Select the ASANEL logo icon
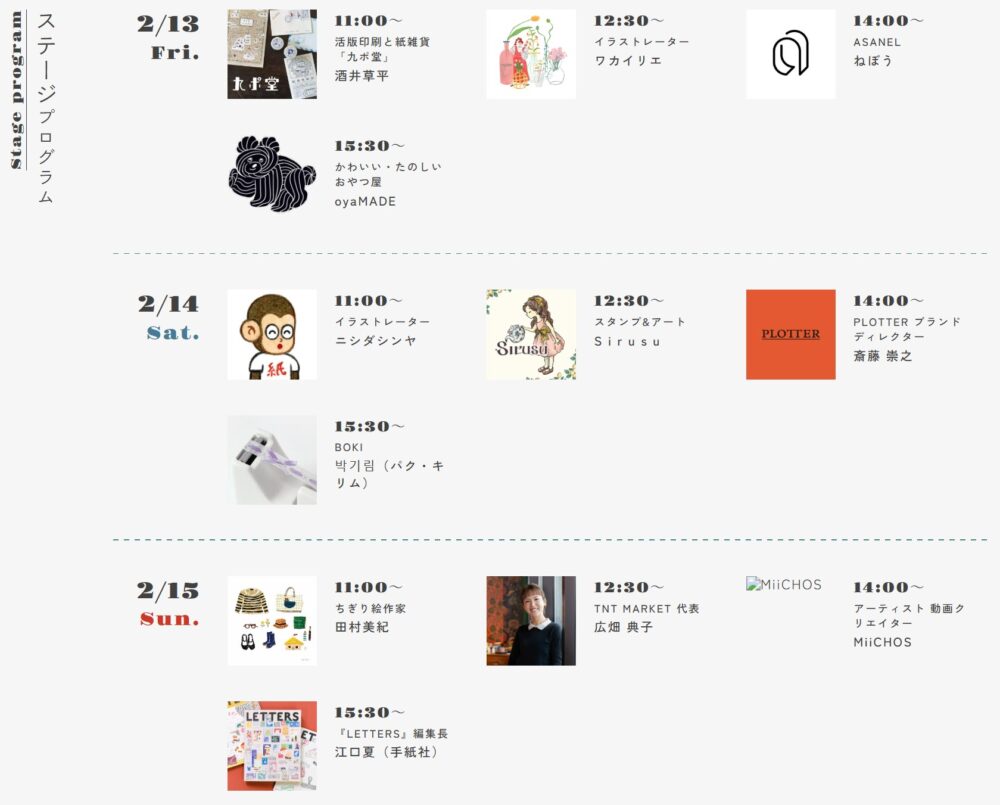 (791, 54)
